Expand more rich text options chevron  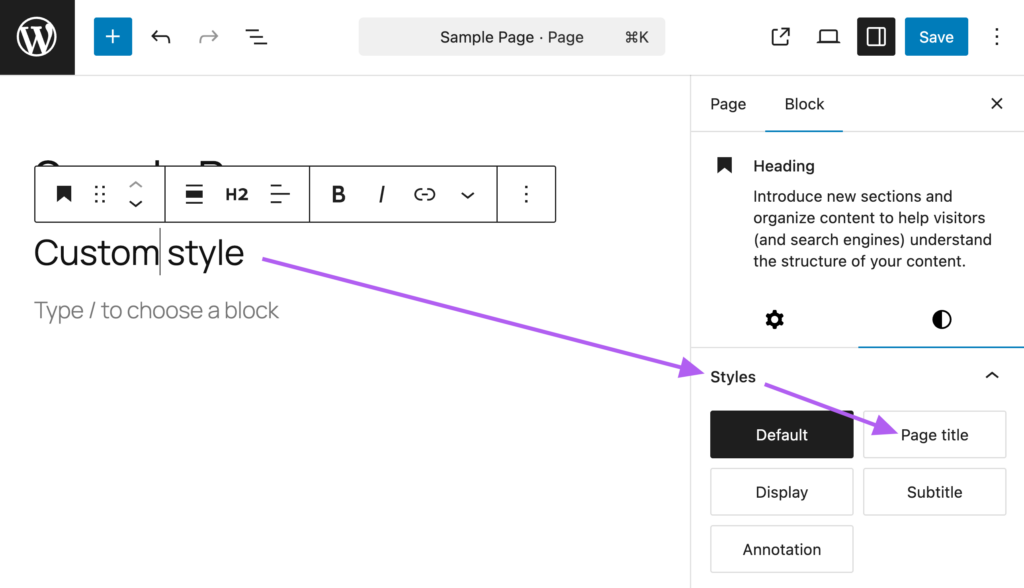(468, 194)
